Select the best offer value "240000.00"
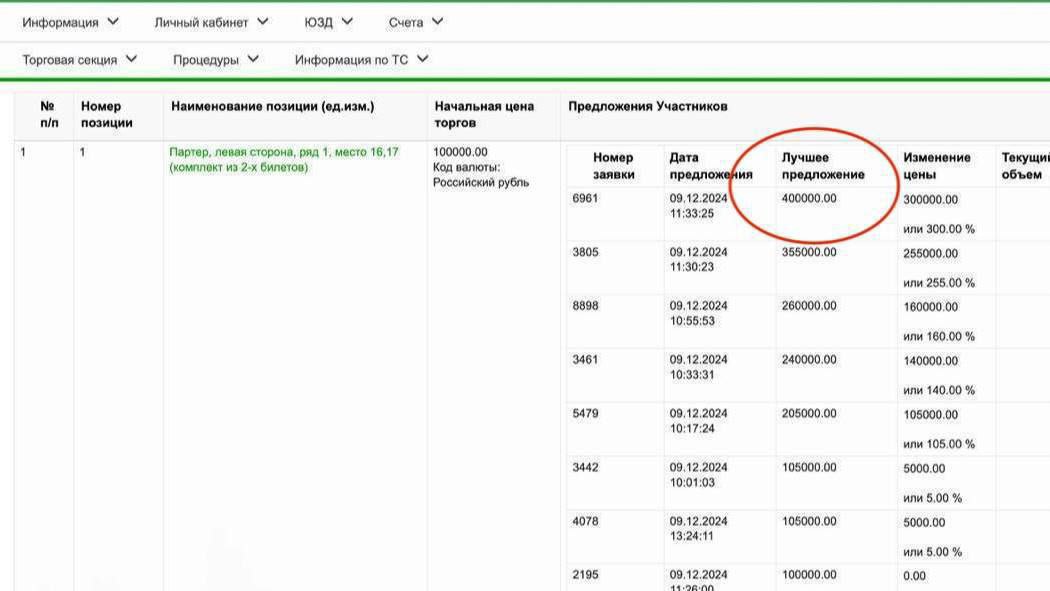Screen dimensions: 1050x591 [x=809, y=360]
